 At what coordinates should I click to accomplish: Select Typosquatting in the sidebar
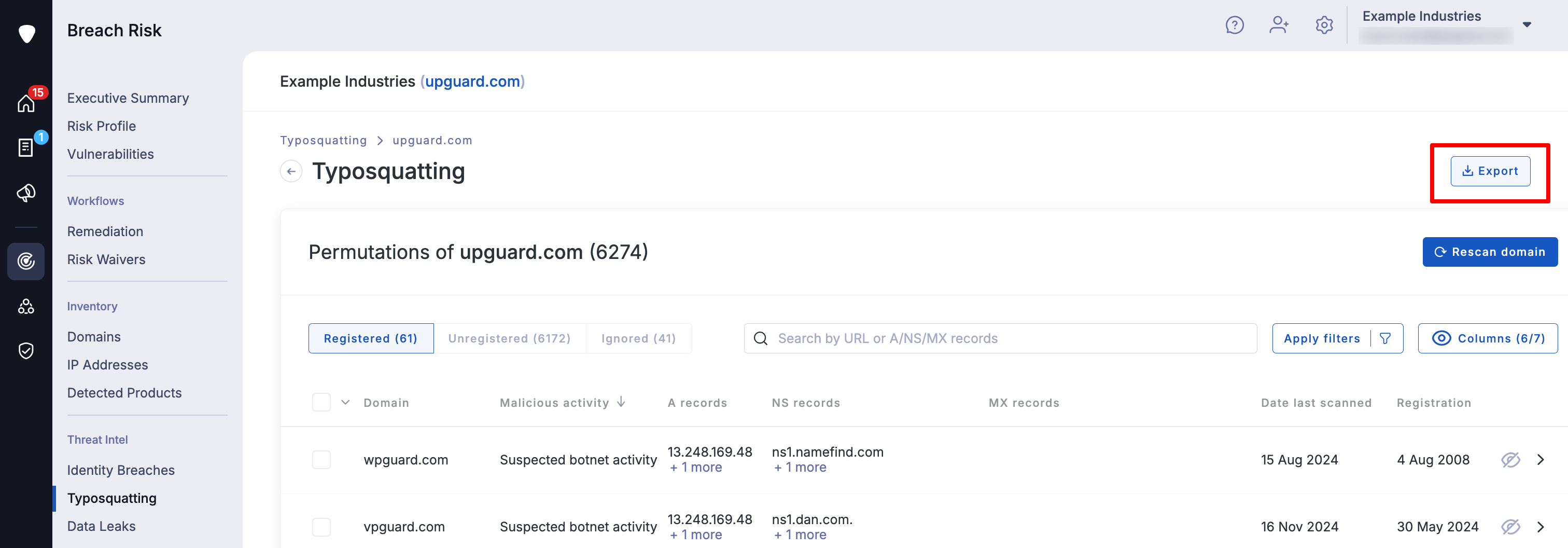click(111, 498)
